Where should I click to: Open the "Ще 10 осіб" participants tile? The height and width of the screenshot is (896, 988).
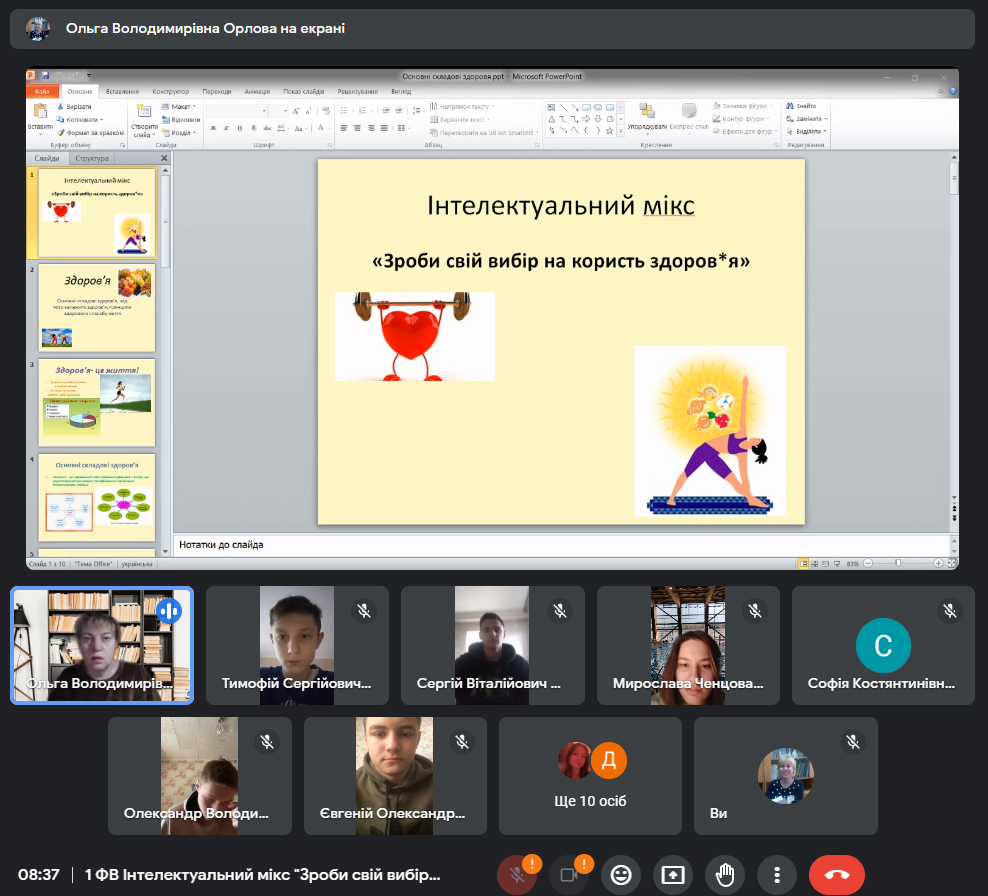pyautogui.click(x=590, y=775)
